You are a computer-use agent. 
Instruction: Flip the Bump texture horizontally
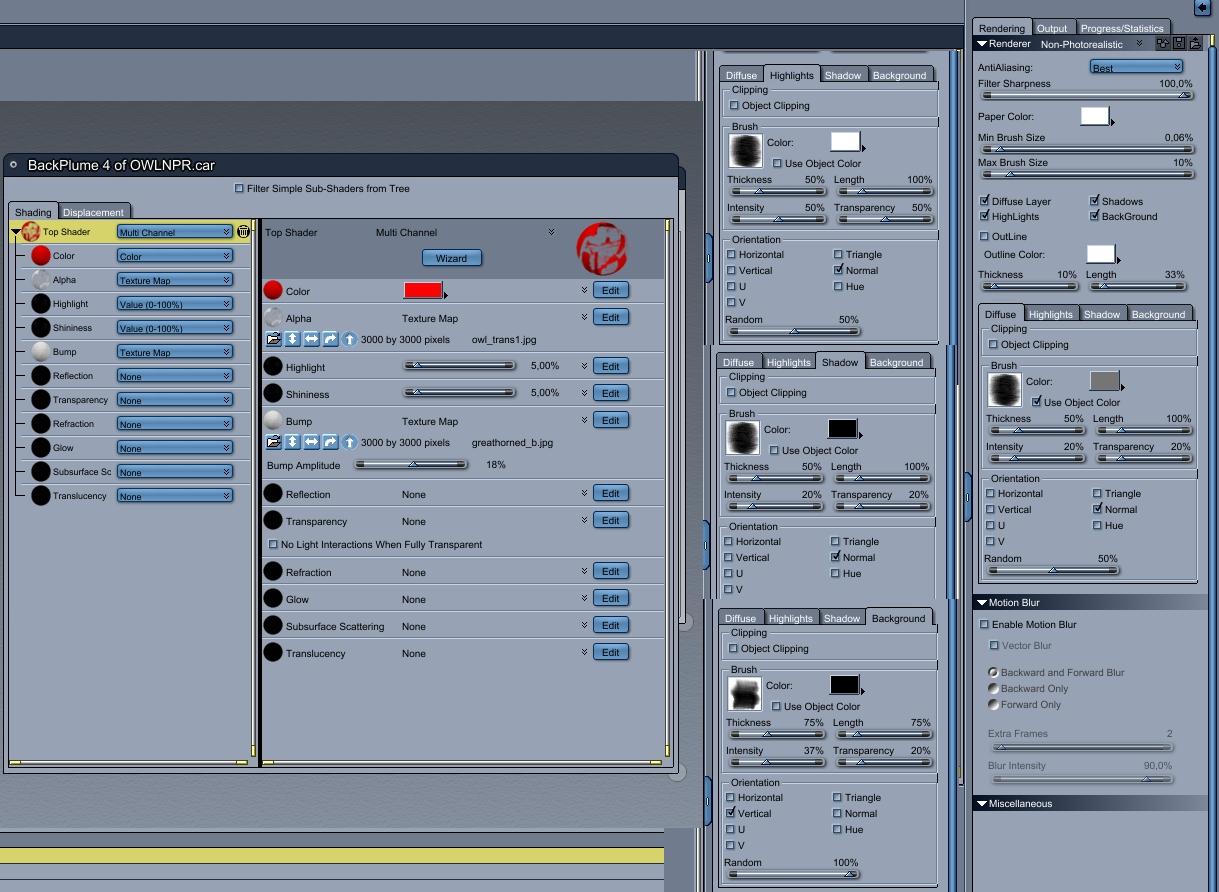click(x=311, y=442)
